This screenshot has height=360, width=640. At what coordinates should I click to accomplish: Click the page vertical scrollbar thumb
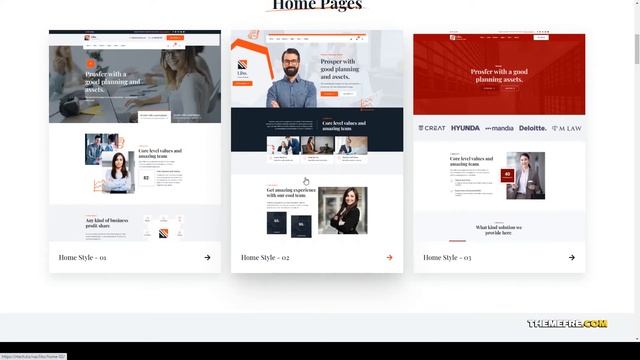[x=637, y=48]
